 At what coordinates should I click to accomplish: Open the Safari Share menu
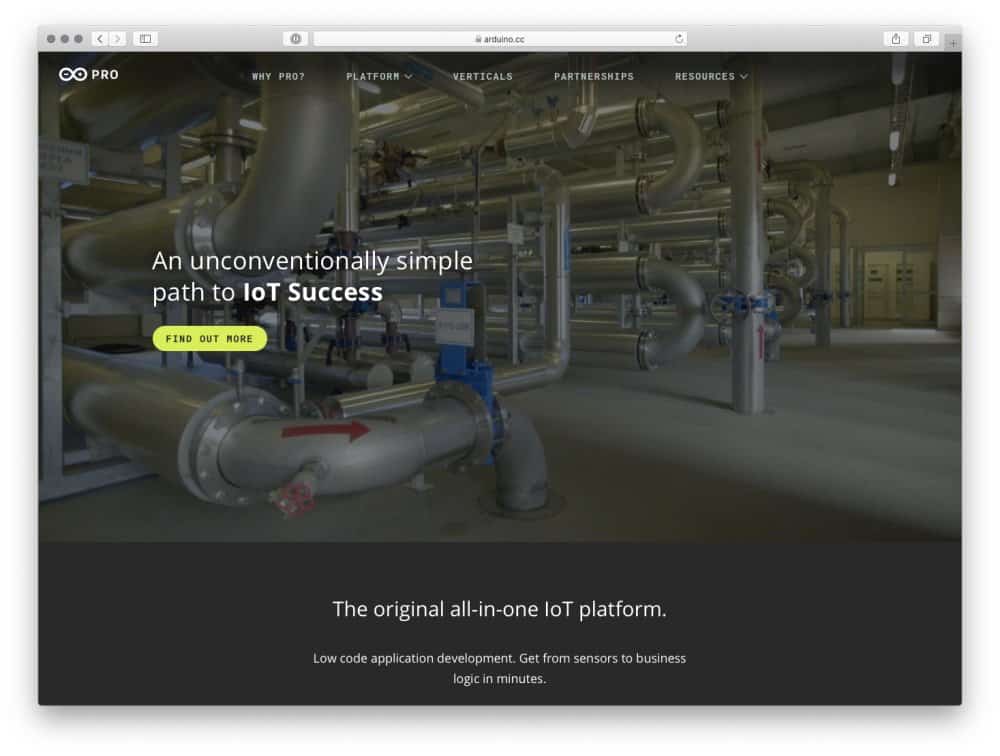click(x=896, y=39)
